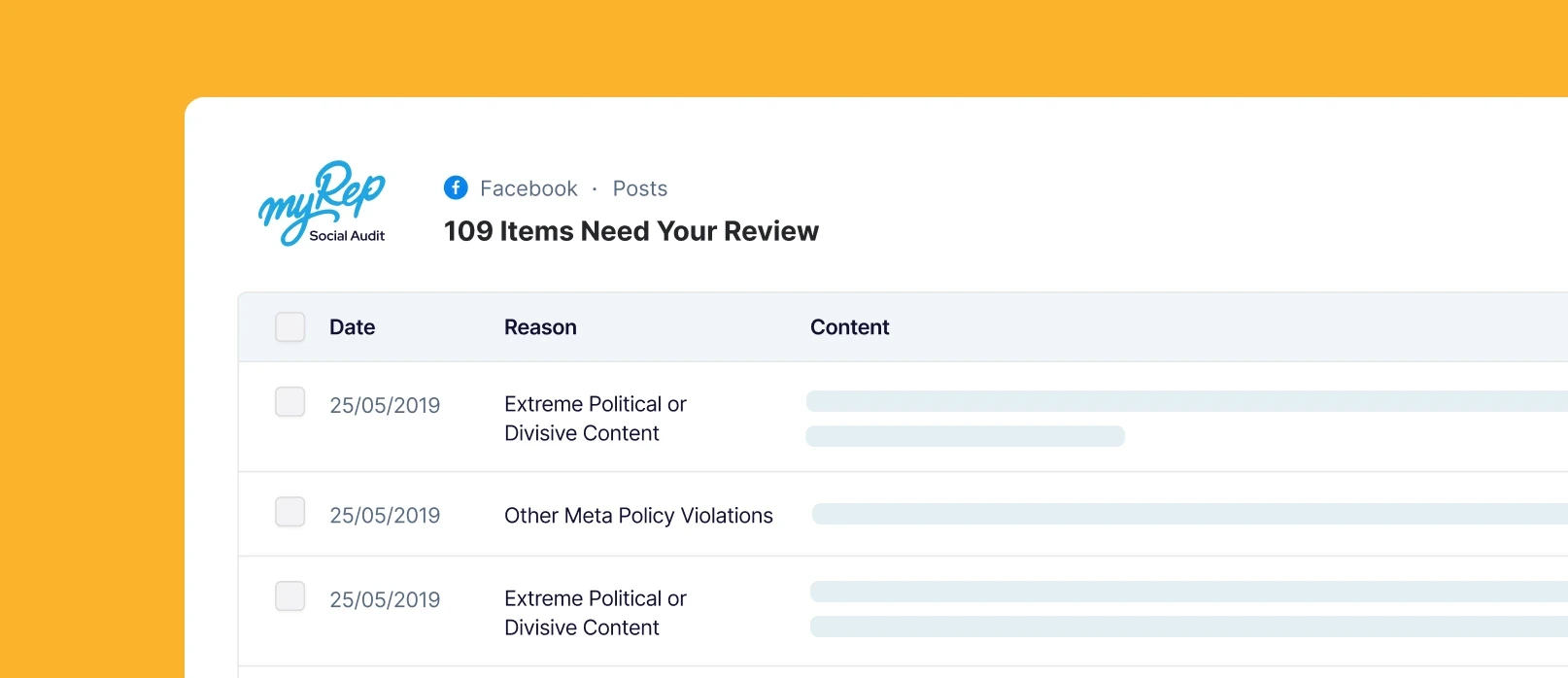Click the "109 Items Need Your Review" heading
Image resolution: width=1568 pixels, height=678 pixels.
[x=631, y=231]
